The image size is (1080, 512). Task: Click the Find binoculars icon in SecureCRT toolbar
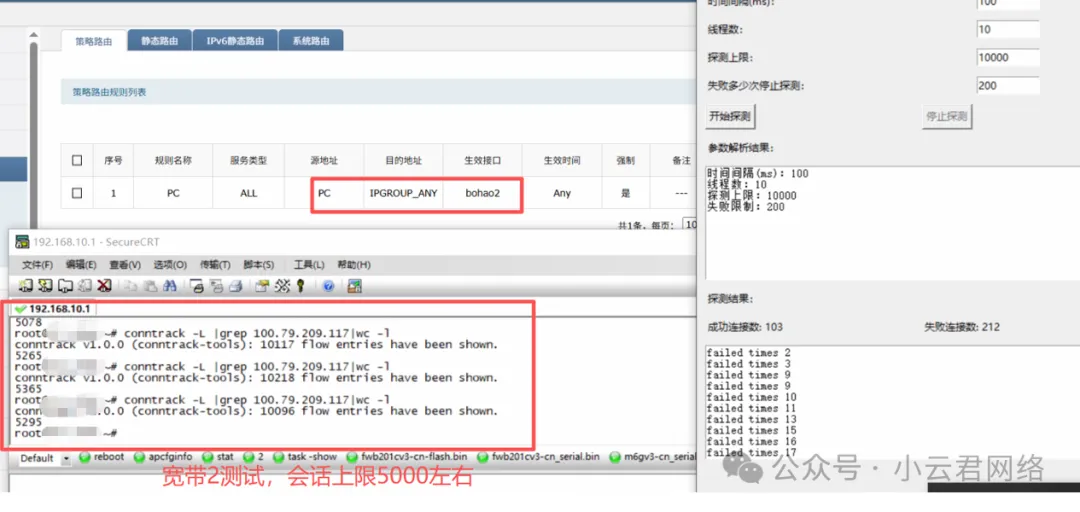click(169, 286)
